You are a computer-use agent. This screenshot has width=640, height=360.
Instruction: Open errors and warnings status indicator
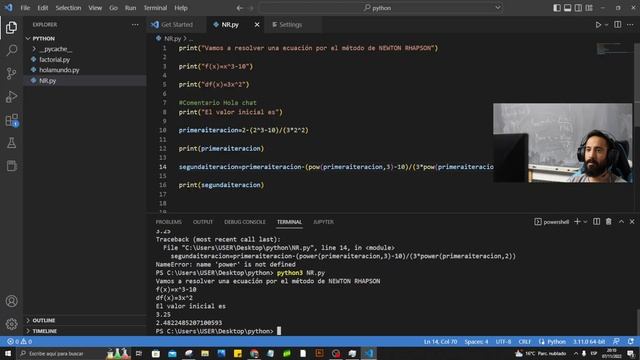19,342
